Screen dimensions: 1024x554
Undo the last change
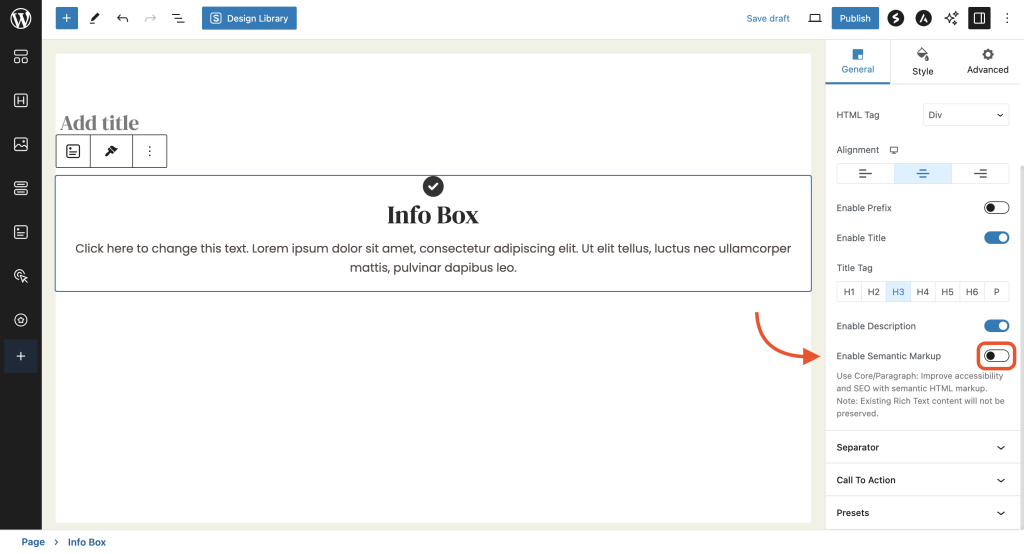[x=123, y=18]
